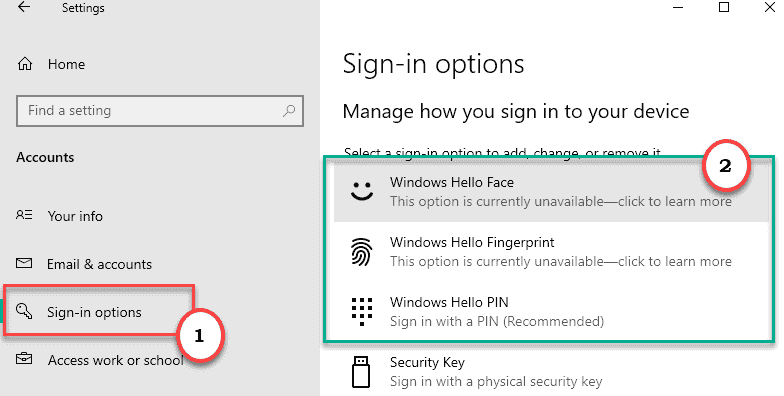Click the Find a setting search field
The width and height of the screenshot is (784, 396).
point(160,110)
